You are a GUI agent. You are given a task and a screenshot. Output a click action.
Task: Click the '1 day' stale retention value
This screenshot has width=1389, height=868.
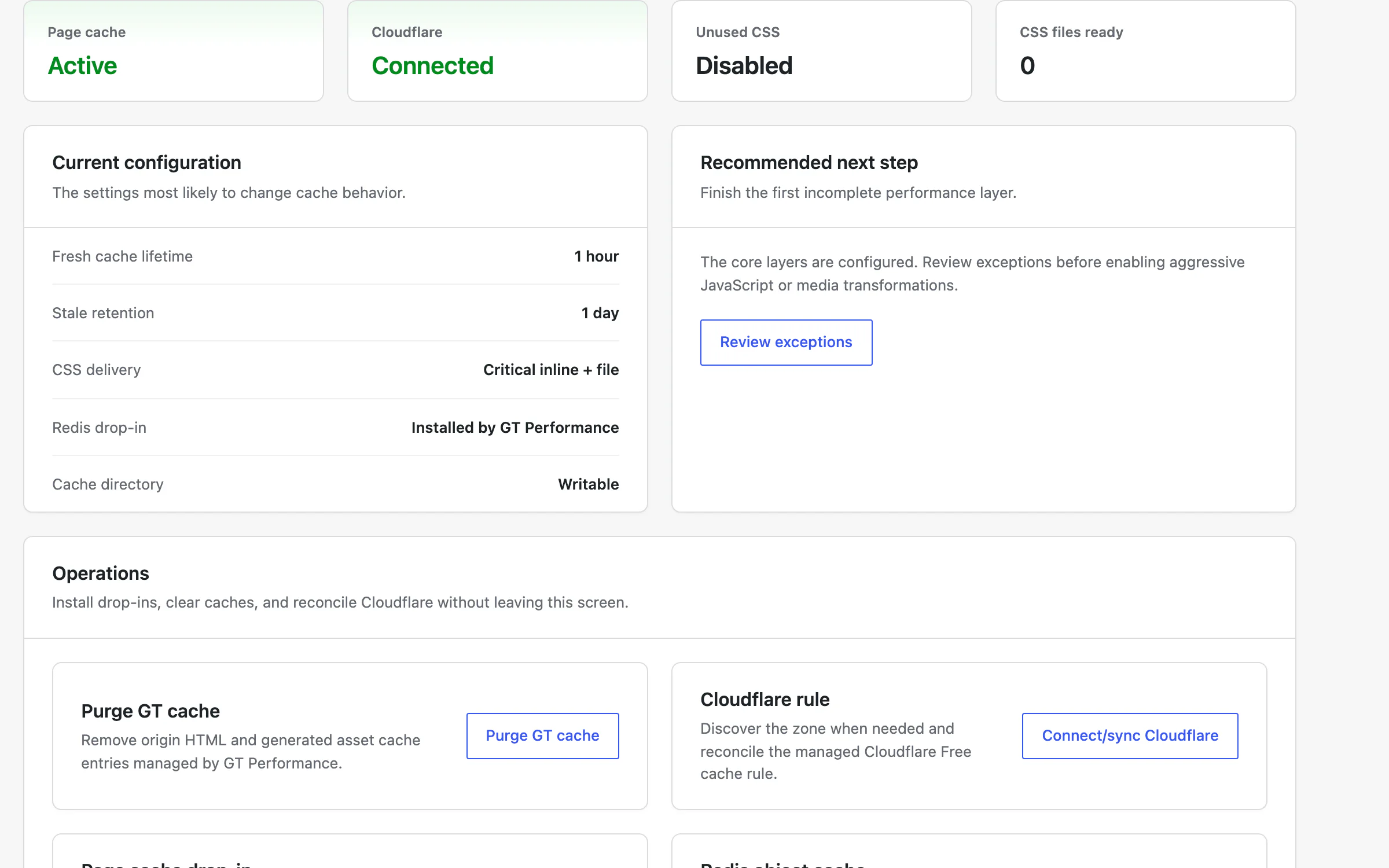(600, 313)
